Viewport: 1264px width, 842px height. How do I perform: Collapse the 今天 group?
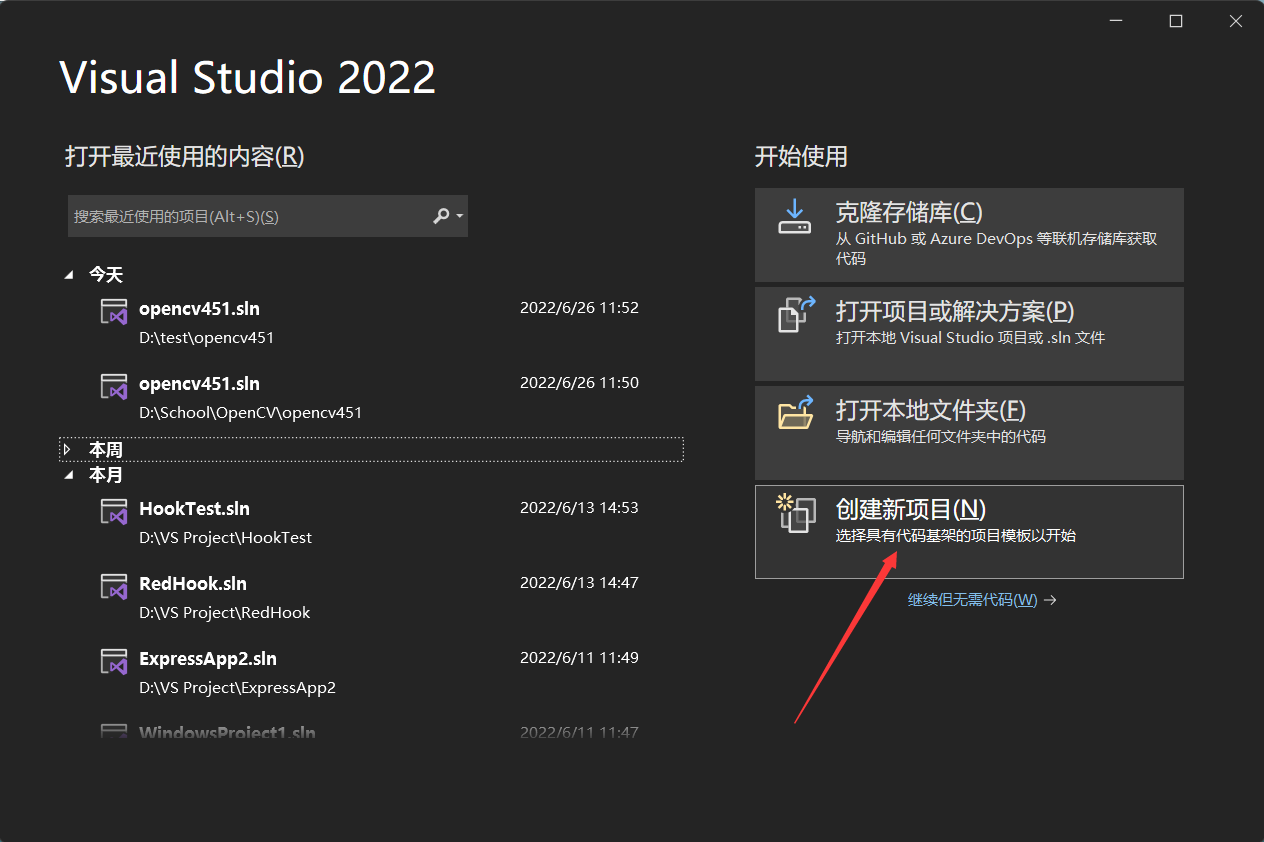pos(69,274)
